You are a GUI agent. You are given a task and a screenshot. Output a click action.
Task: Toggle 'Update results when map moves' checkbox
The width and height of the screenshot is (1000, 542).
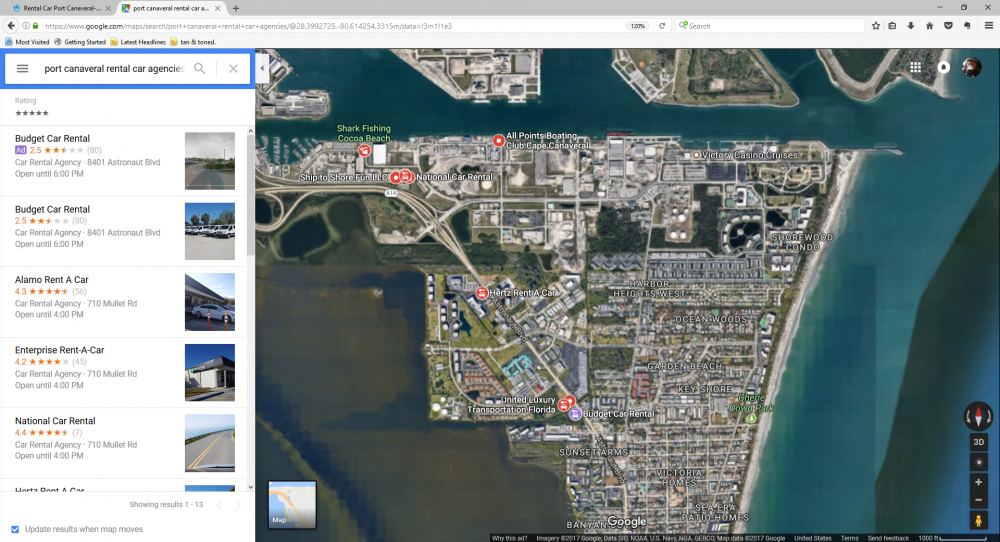tap(14, 529)
